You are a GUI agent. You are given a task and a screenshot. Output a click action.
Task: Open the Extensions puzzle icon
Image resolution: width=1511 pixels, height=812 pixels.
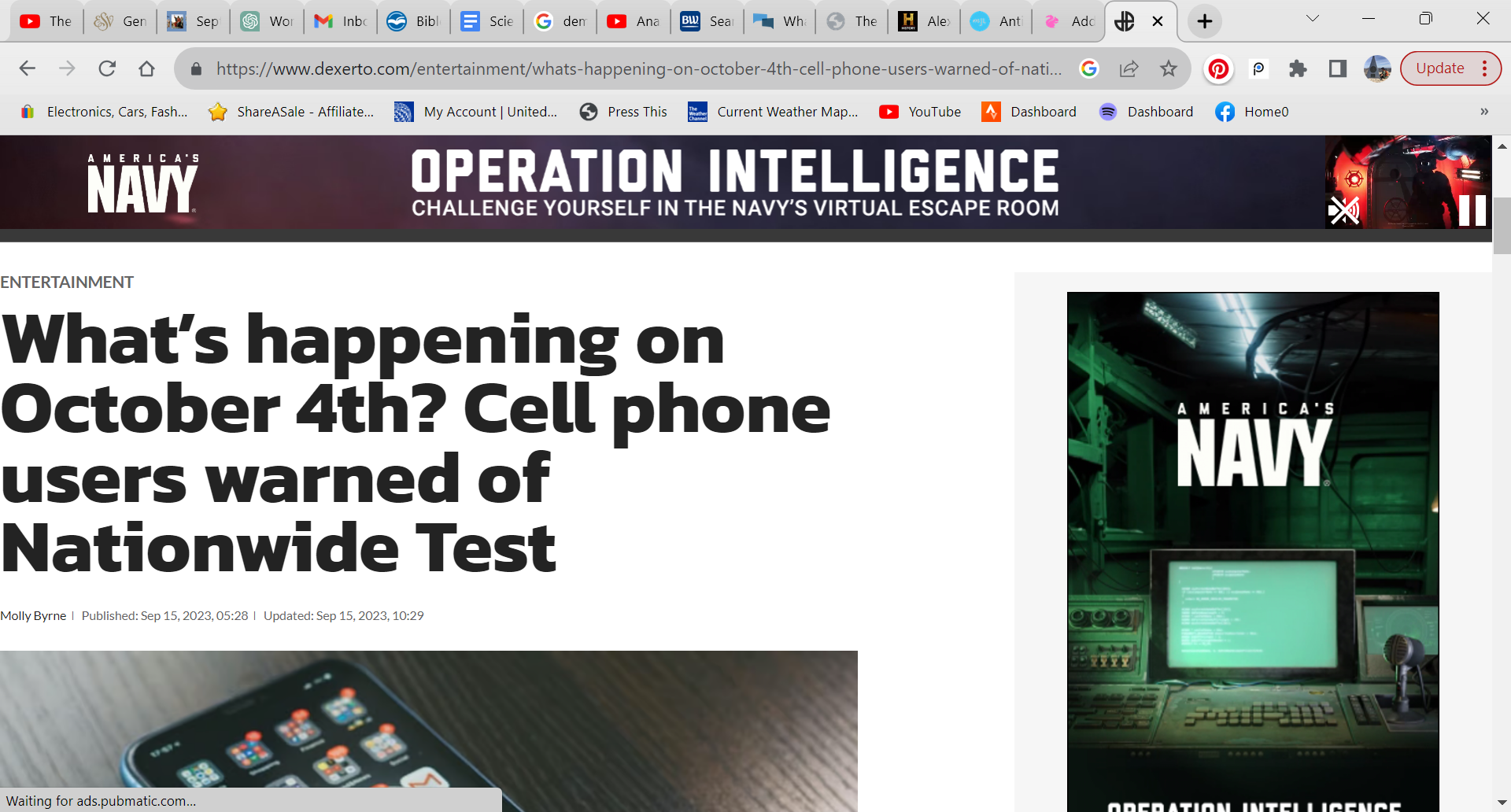[1298, 69]
